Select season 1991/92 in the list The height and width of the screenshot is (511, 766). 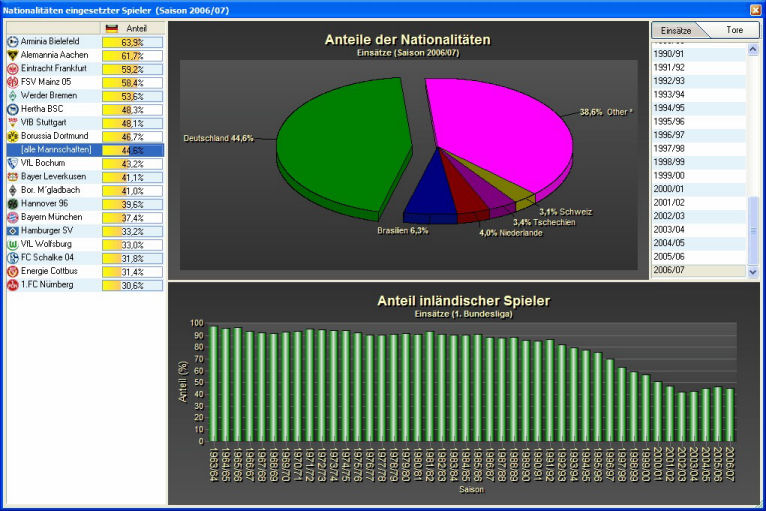click(x=699, y=67)
